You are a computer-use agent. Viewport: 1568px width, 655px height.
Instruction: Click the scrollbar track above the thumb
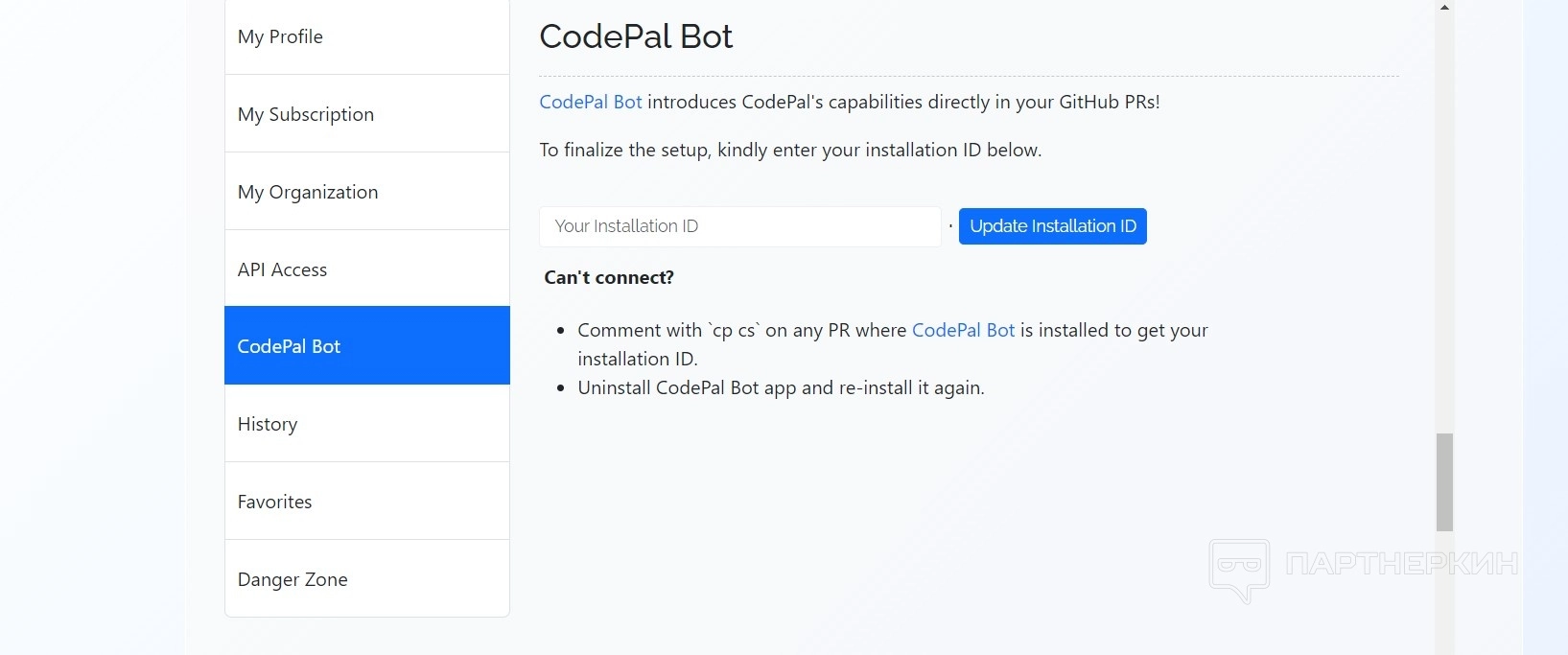click(1444, 221)
